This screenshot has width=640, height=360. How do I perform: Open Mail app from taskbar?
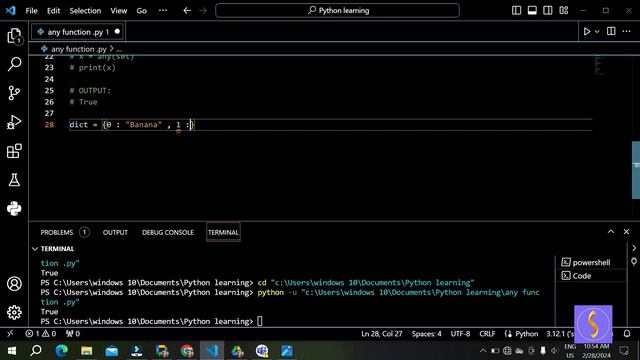(111, 351)
